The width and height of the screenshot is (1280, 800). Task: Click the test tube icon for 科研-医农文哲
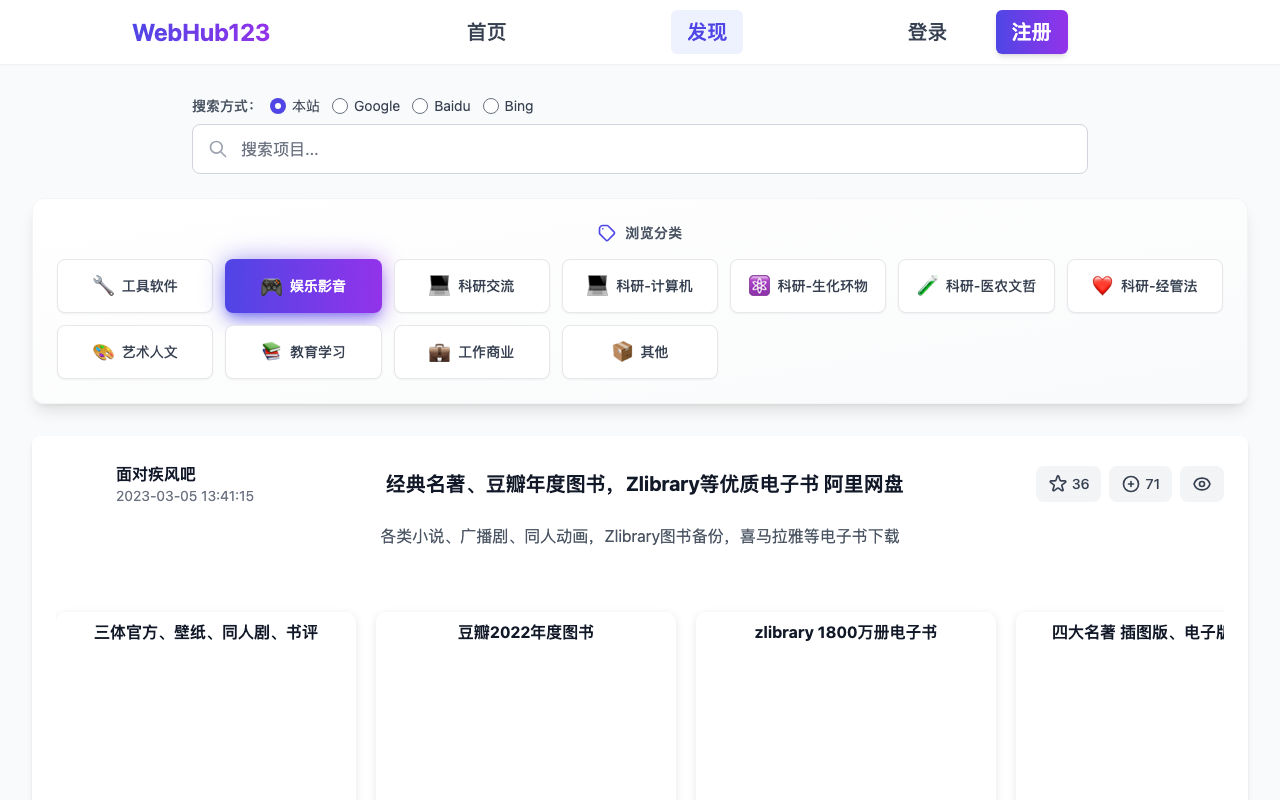[x=927, y=286]
